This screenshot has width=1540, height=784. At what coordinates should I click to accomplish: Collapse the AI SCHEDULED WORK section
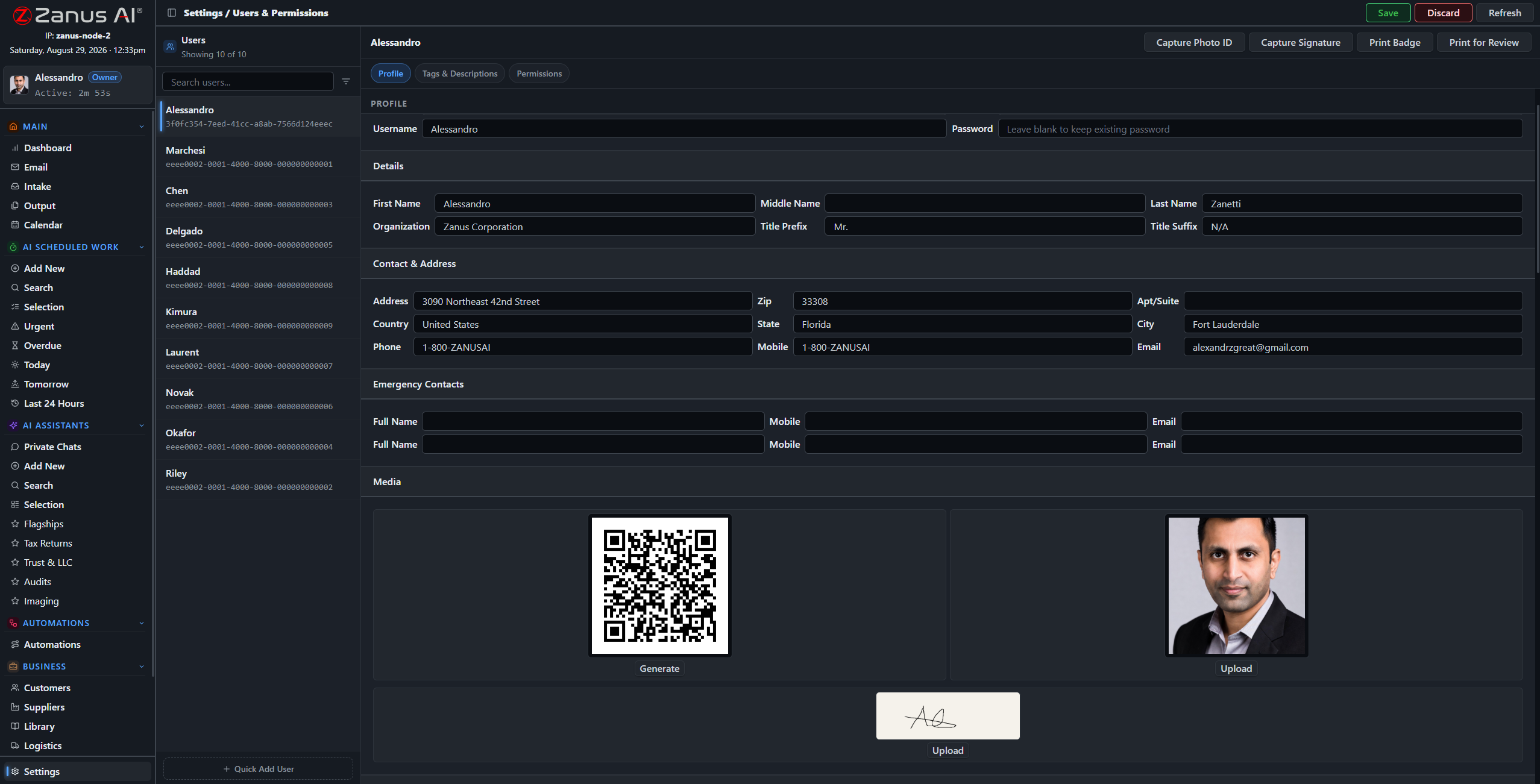click(142, 247)
